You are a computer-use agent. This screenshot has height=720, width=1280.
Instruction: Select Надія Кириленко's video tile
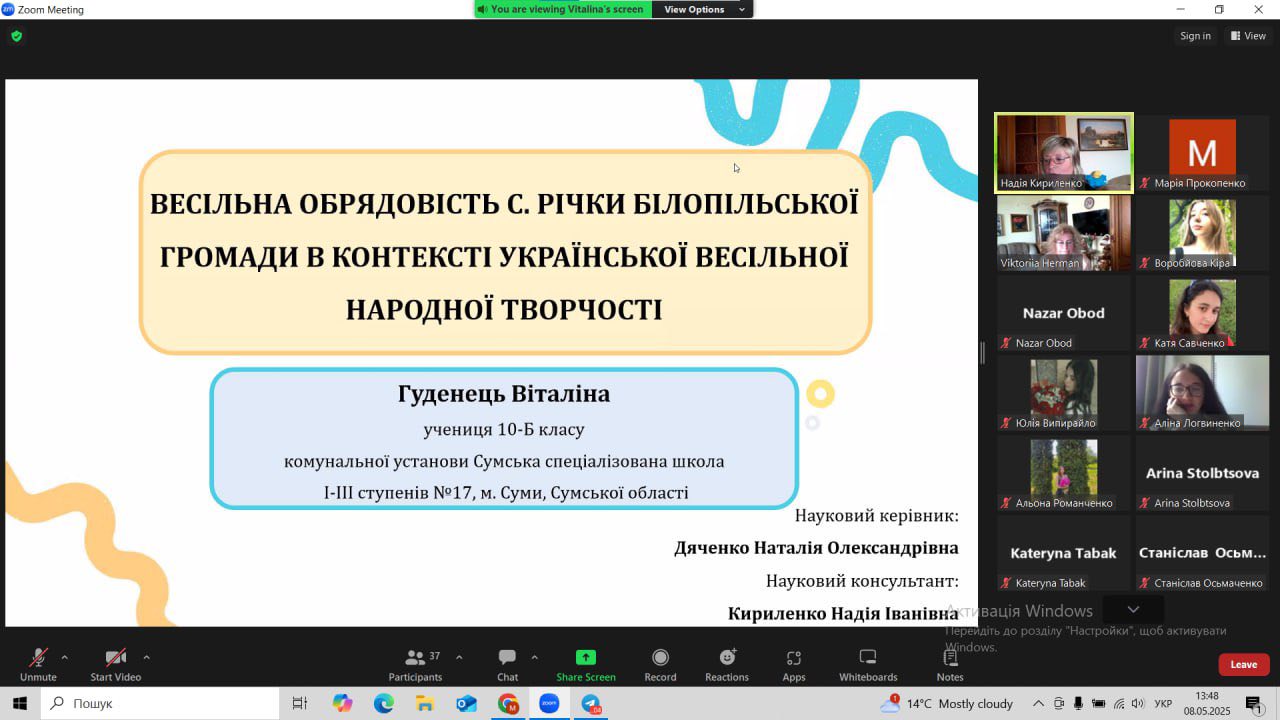click(x=1064, y=152)
